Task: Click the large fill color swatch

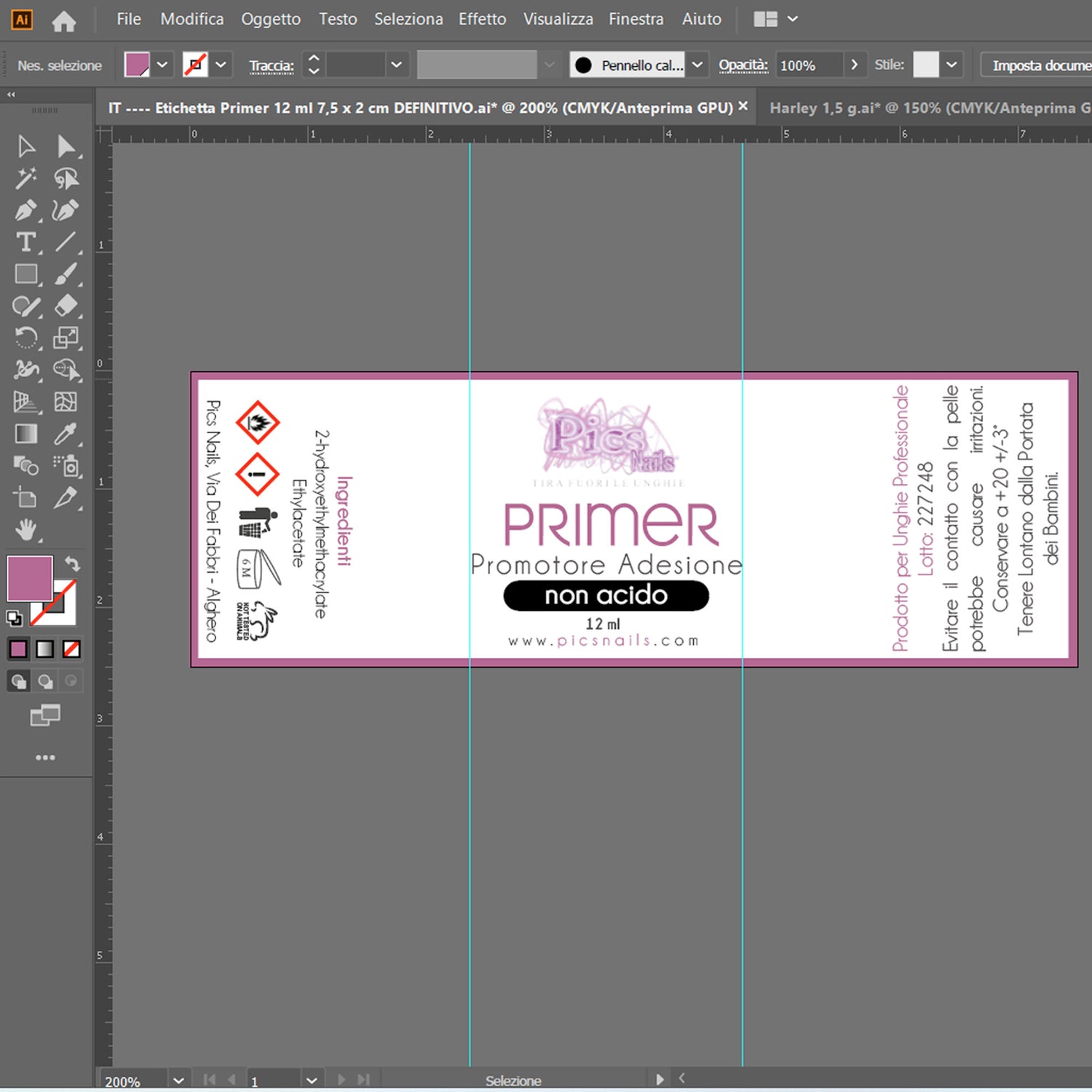Action: (30, 578)
